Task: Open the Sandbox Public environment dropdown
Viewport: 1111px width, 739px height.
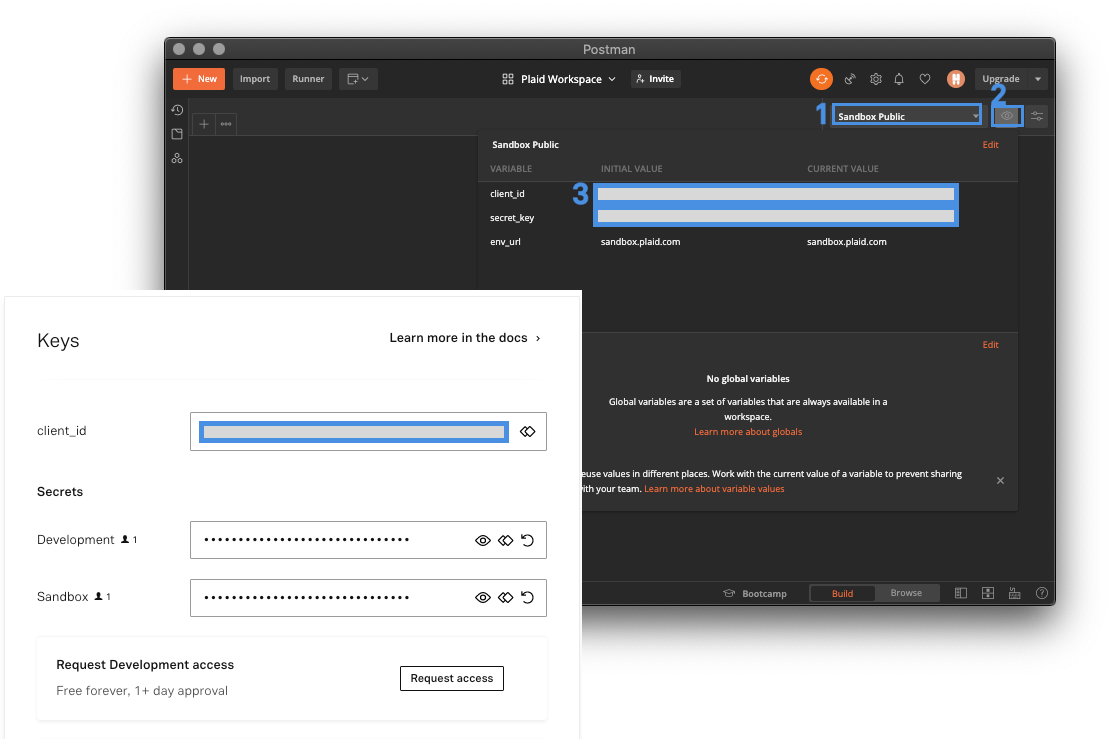Action: [907, 116]
